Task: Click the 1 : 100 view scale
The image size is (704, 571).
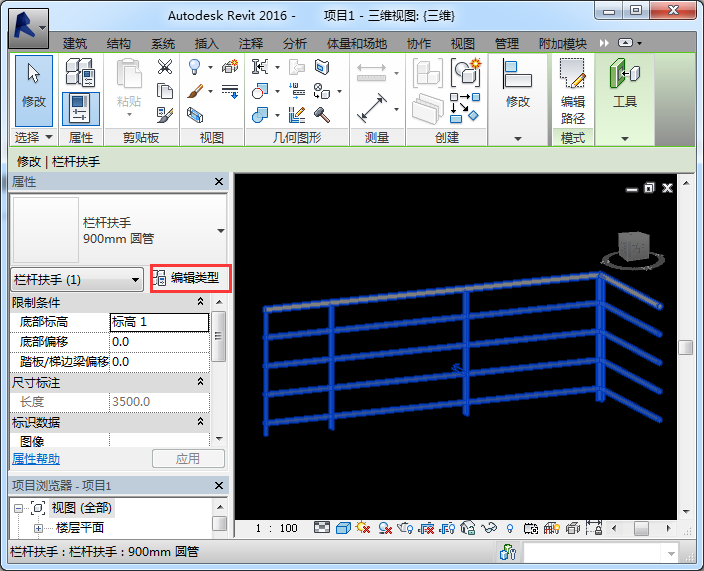Action: [277, 528]
